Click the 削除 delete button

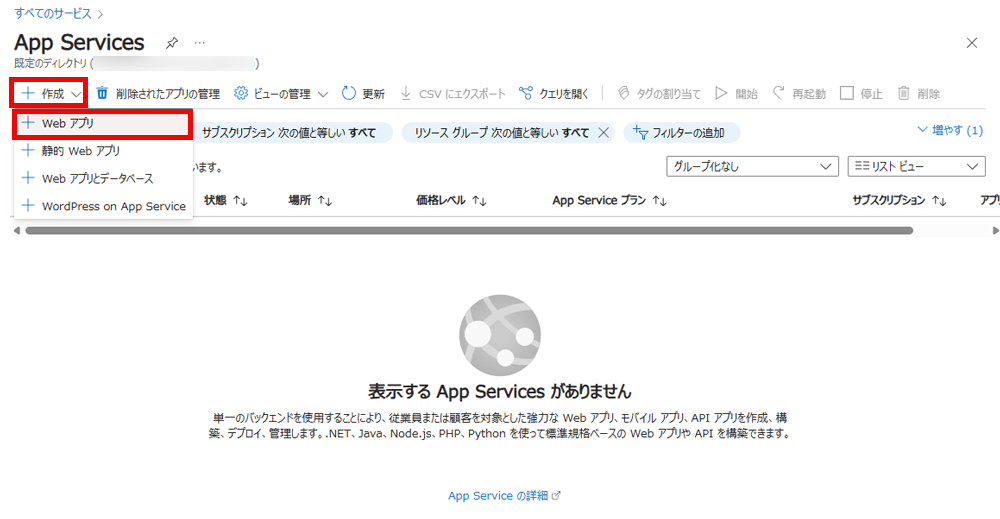919,94
